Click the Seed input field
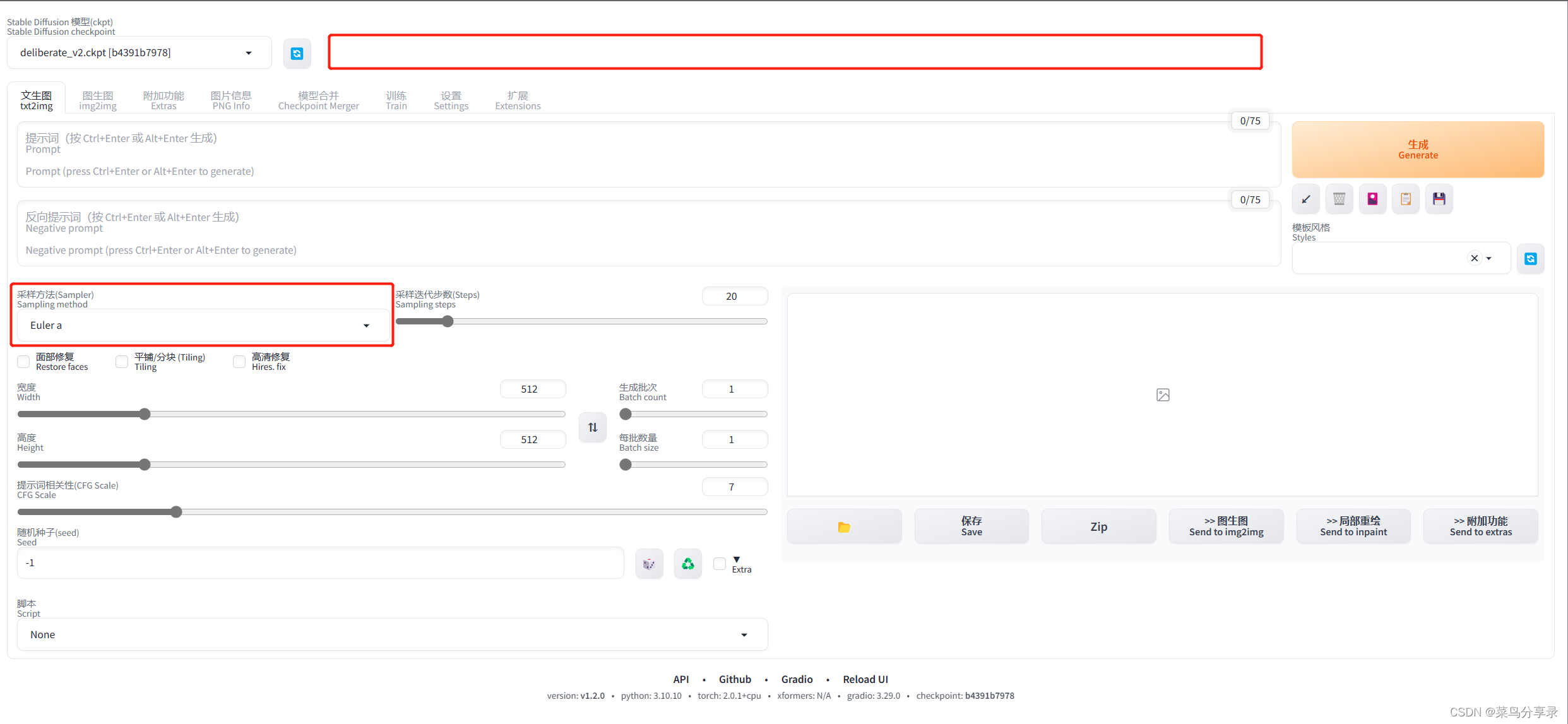Image resolution: width=1568 pixels, height=724 pixels. pos(321,564)
